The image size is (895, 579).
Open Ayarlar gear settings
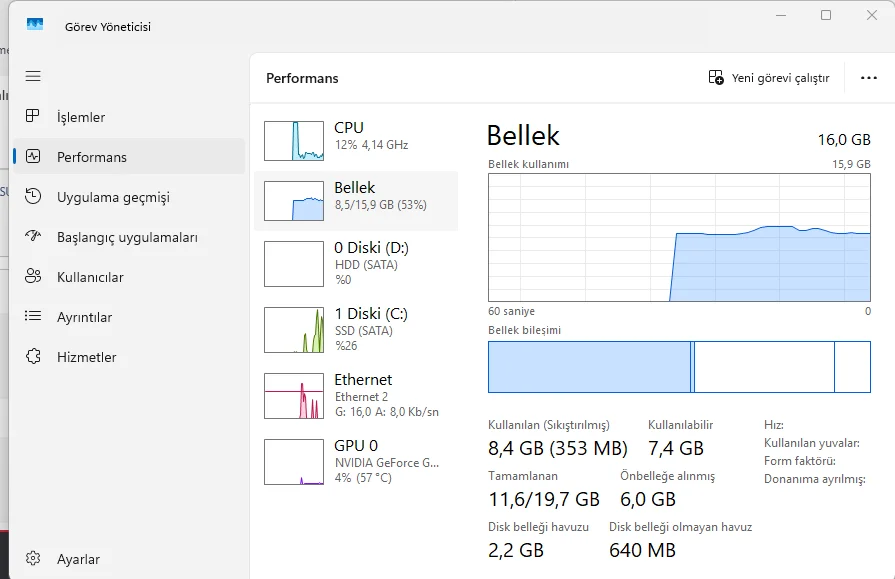[33, 559]
